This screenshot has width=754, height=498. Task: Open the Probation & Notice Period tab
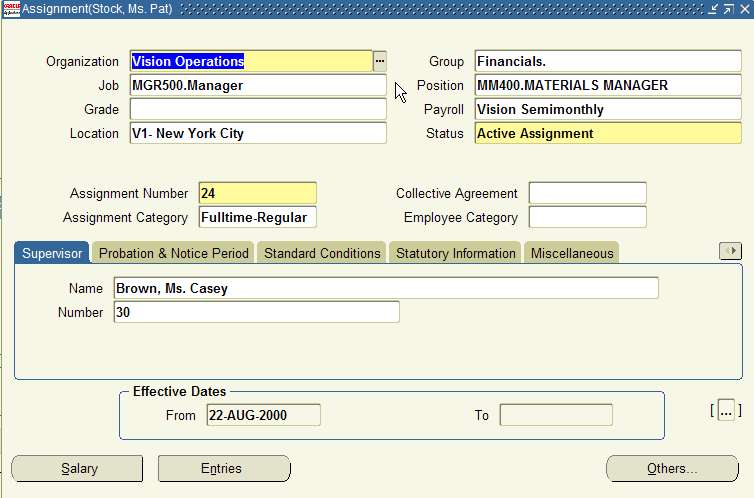[173, 254]
